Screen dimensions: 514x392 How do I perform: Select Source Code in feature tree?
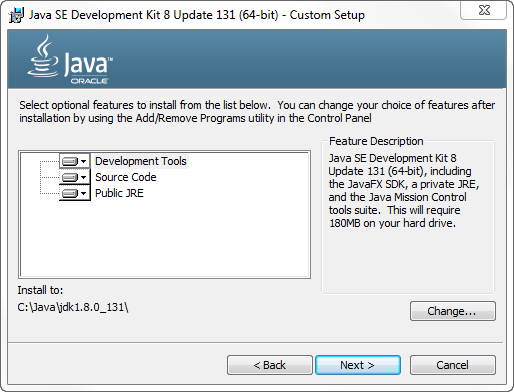[x=126, y=177]
